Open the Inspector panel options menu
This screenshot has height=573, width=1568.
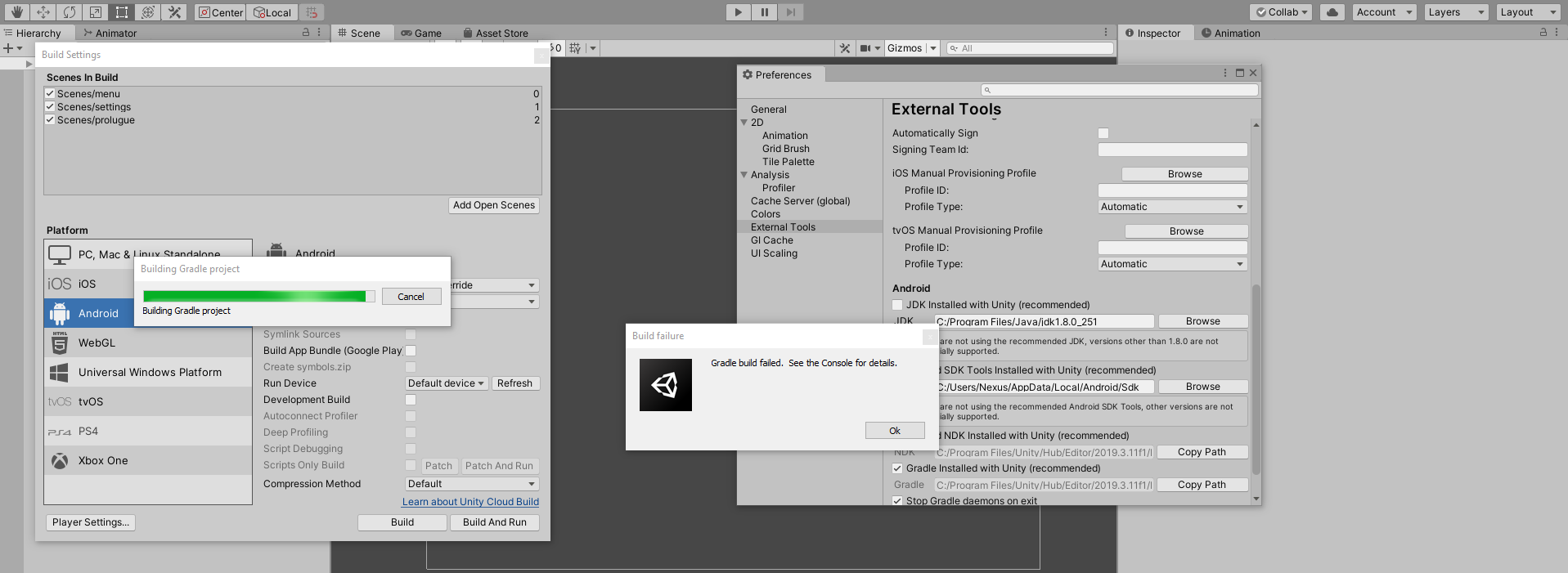(1557, 33)
